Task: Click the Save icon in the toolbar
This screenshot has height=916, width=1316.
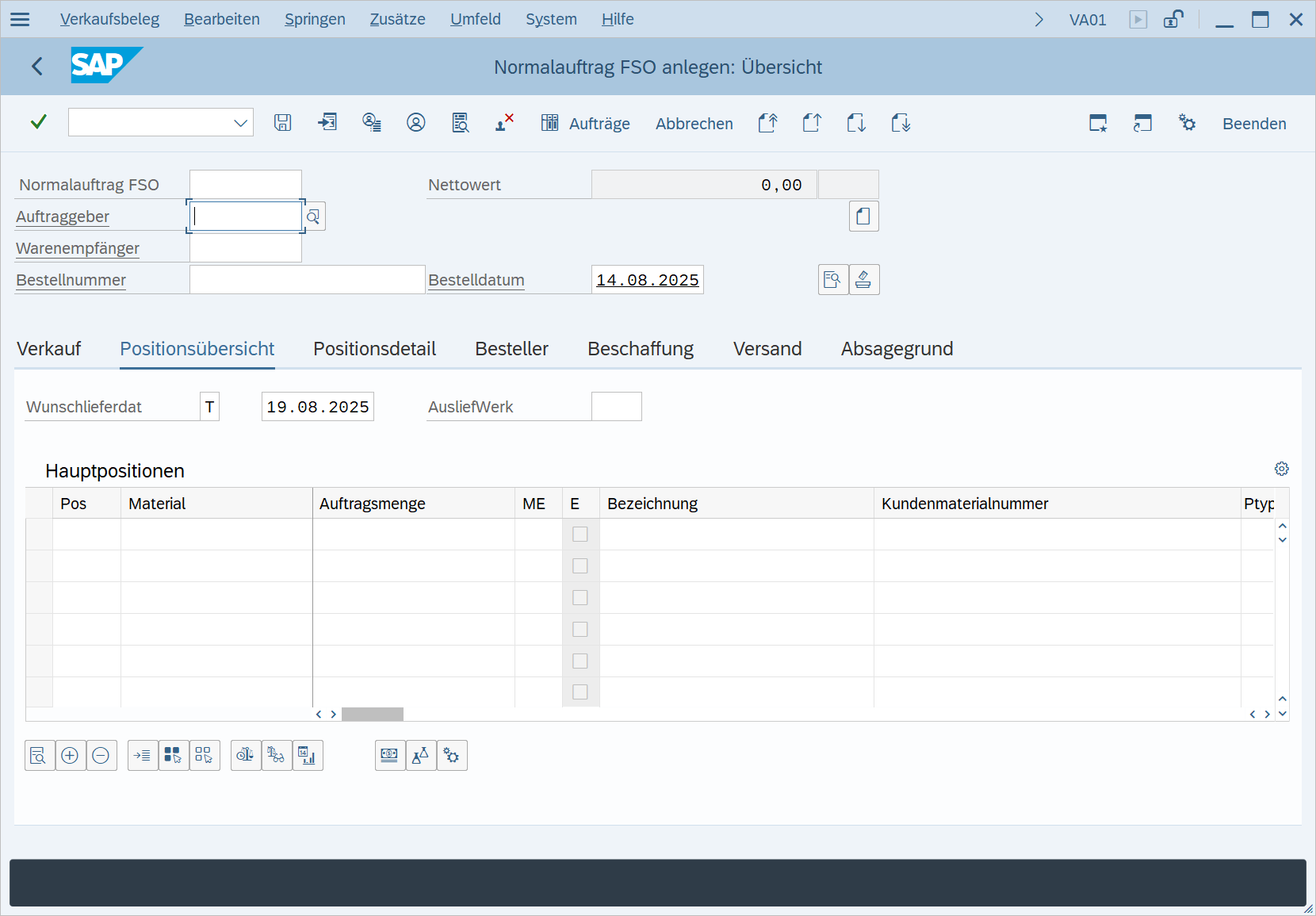Action: [283, 123]
